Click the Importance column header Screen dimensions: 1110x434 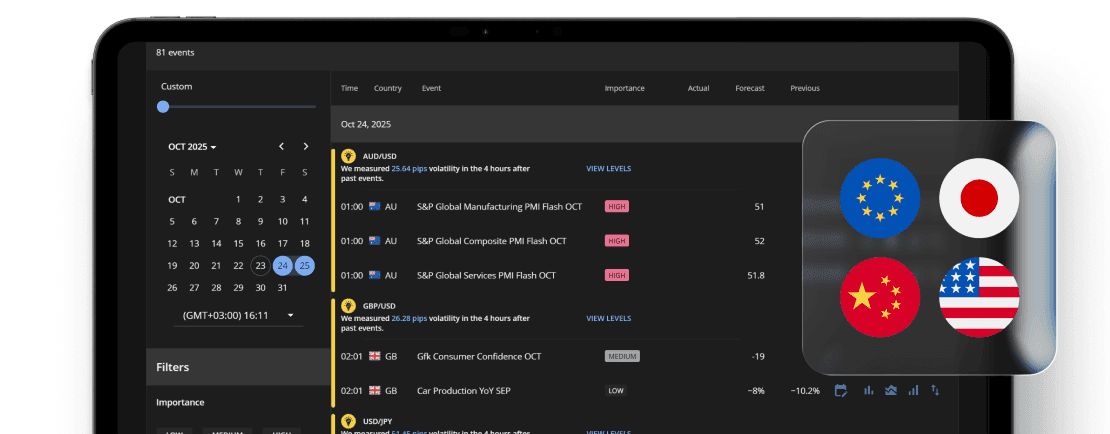[624, 88]
